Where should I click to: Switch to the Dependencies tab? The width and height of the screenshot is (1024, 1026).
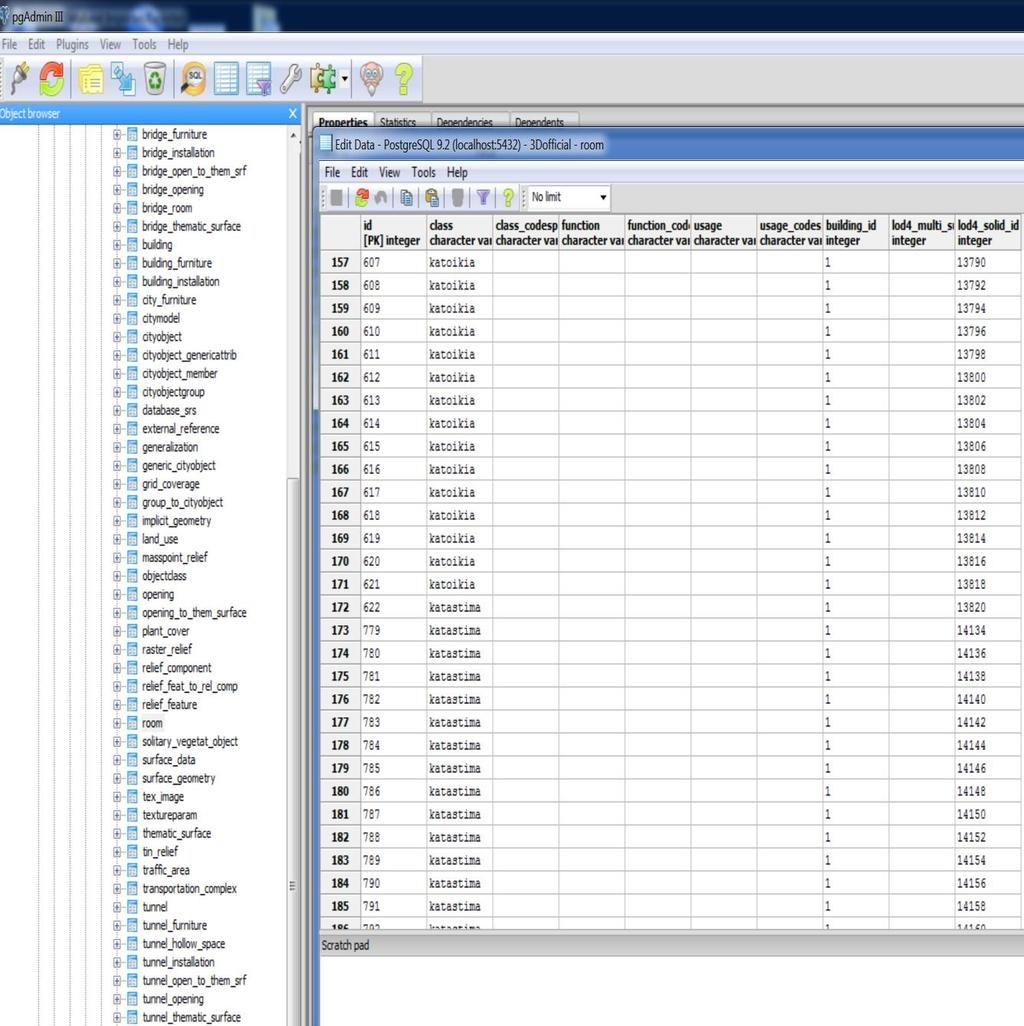click(465, 122)
